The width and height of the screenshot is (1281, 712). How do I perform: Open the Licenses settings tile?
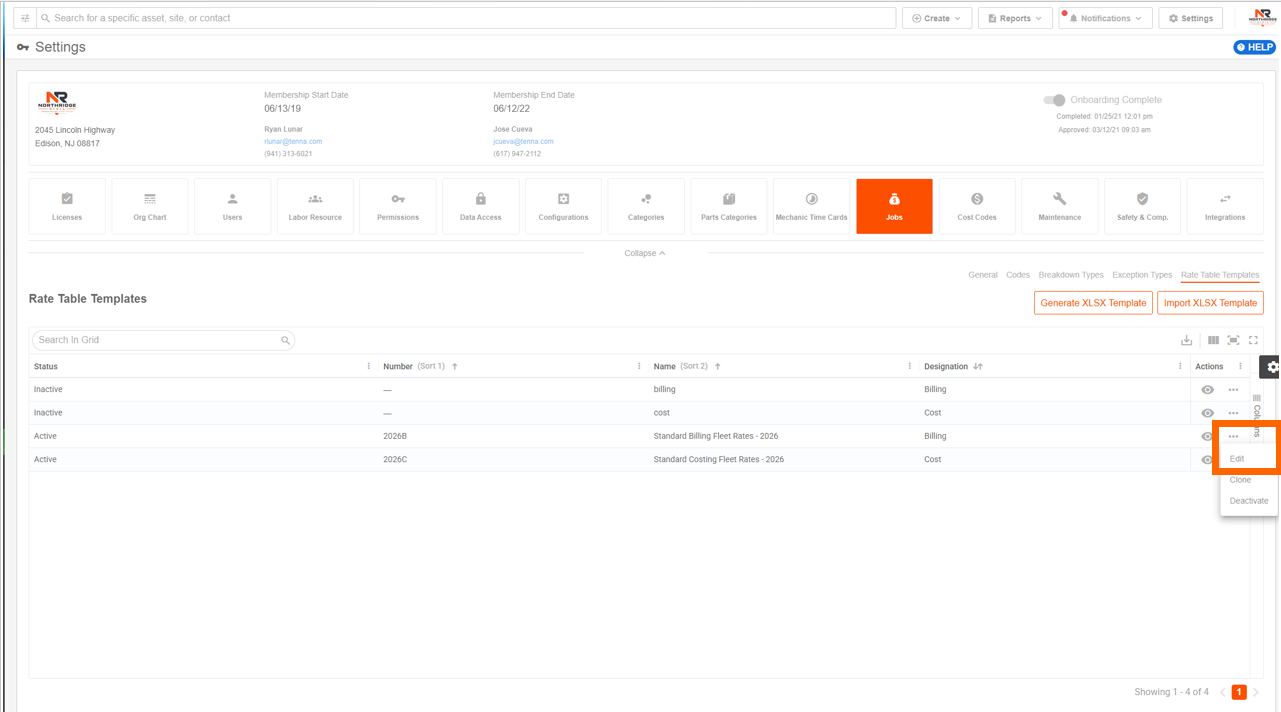(x=67, y=206)
